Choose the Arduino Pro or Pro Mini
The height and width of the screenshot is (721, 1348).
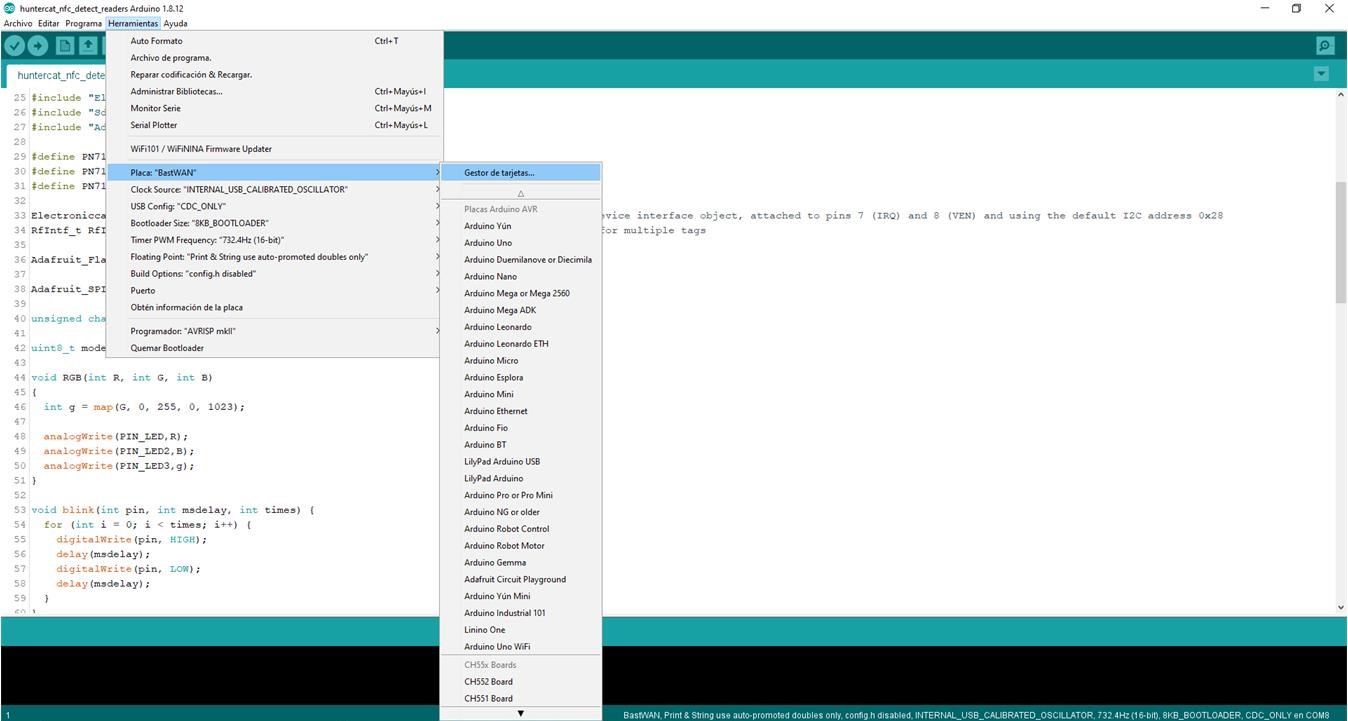click(x=521, y=495)
